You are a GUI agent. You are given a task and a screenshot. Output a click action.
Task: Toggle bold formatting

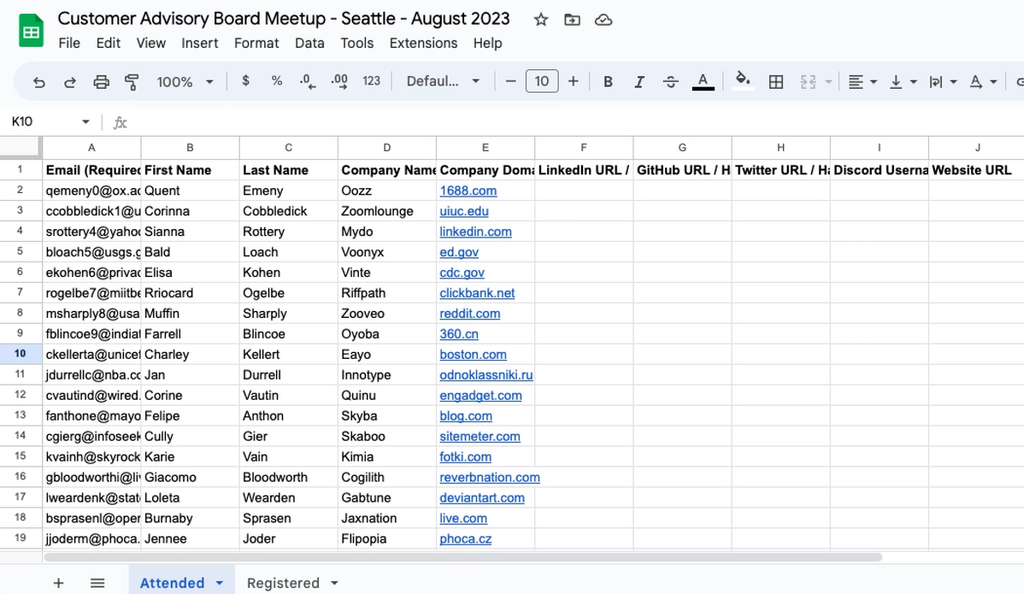click(608, 82)
